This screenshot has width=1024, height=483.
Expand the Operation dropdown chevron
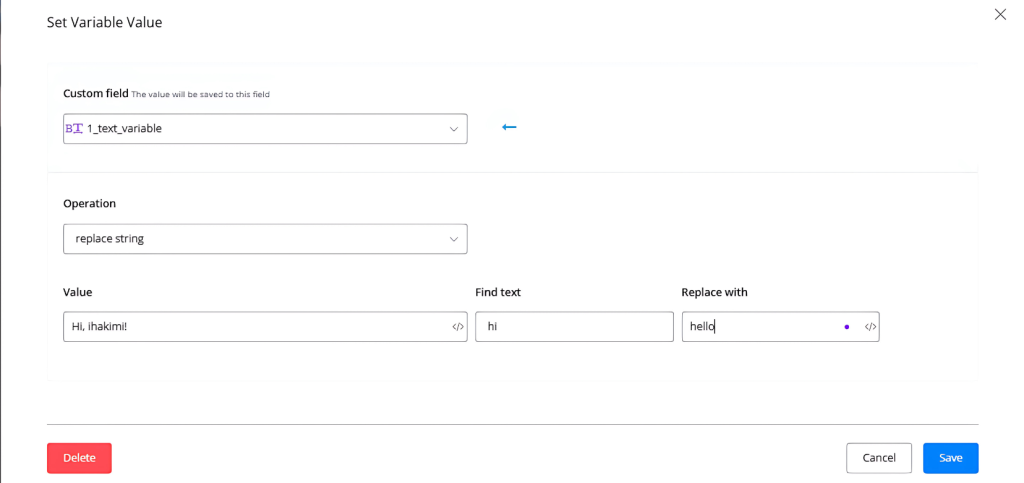tap(453, 239)
